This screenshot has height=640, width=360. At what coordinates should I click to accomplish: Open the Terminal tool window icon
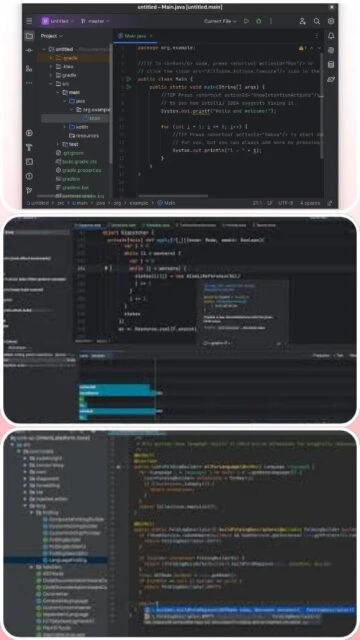click(29, 162)
